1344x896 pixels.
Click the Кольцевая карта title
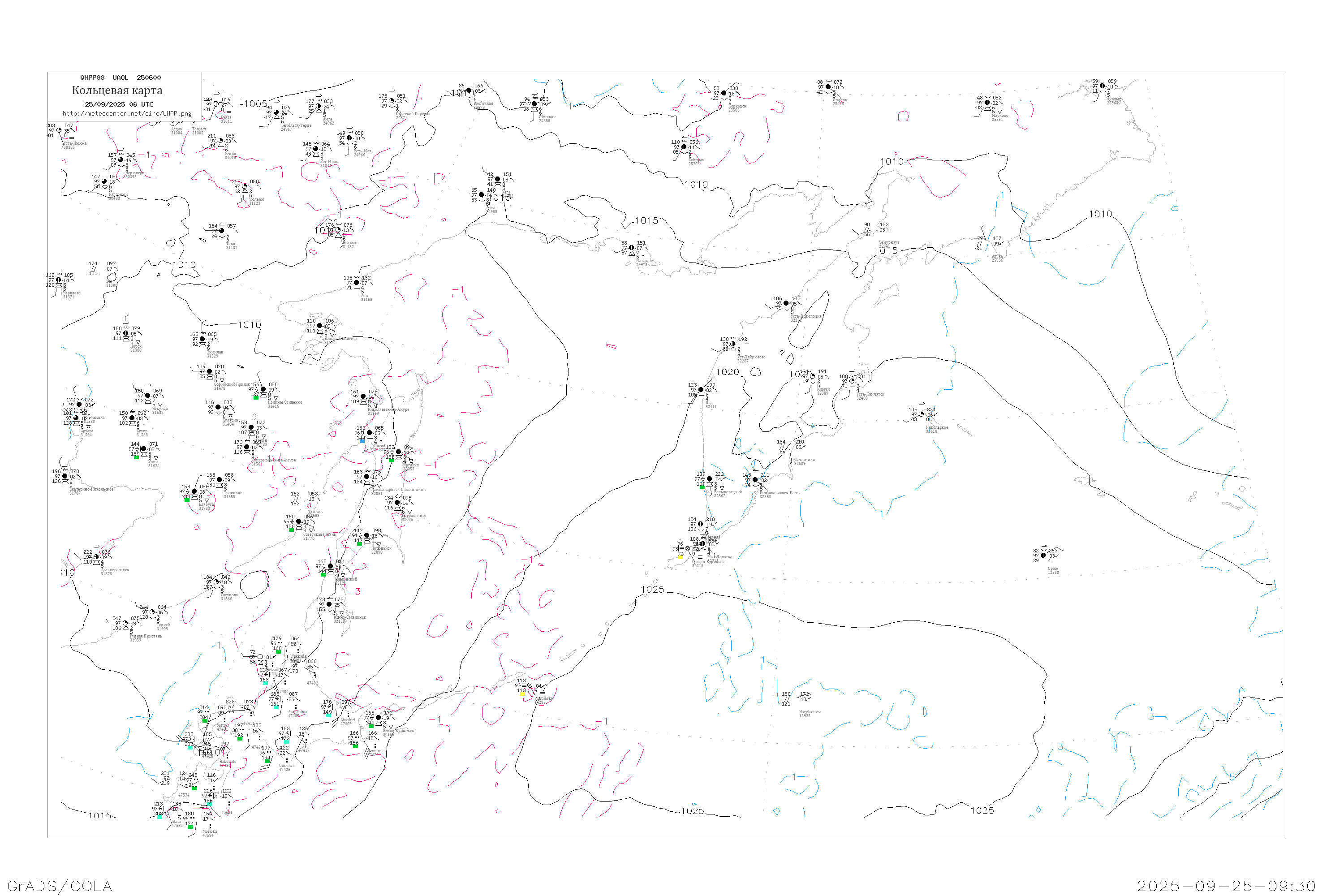point(117,90)
